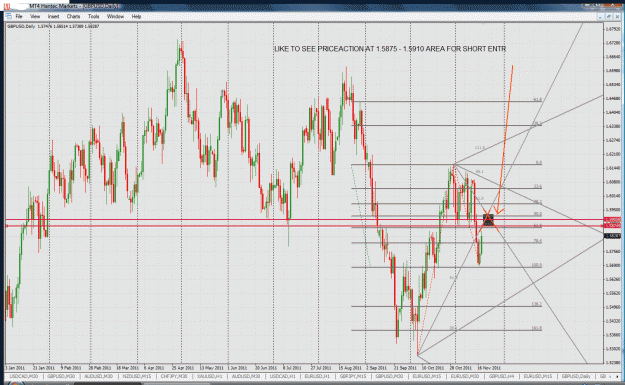The image size is (625, 385).
Task: Open the File menu
Action: tap(19, 16)
